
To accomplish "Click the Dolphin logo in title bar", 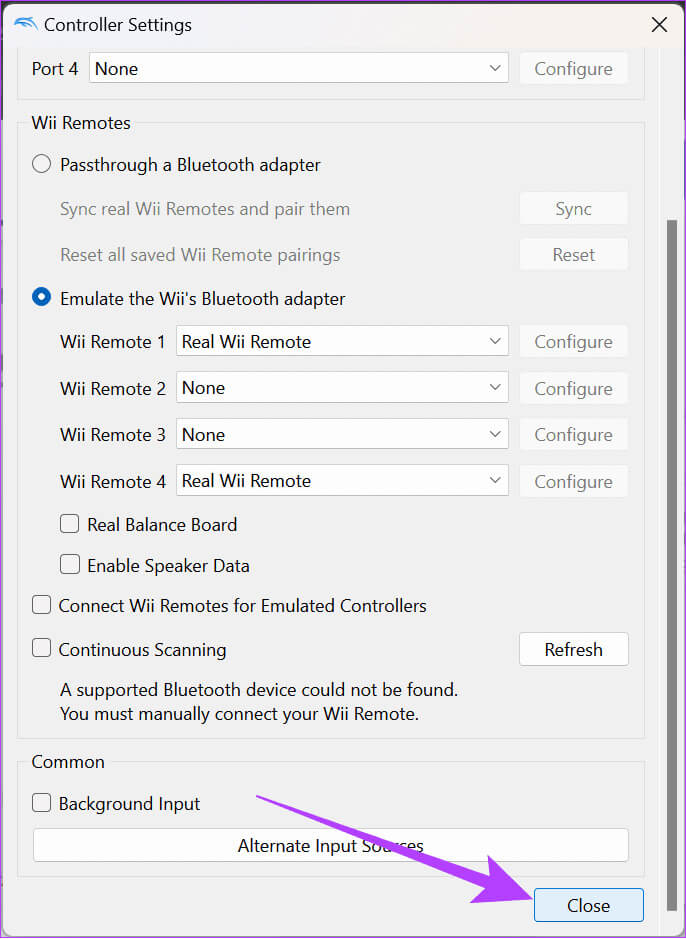I will pyautogui.click(x=26, y=24).
